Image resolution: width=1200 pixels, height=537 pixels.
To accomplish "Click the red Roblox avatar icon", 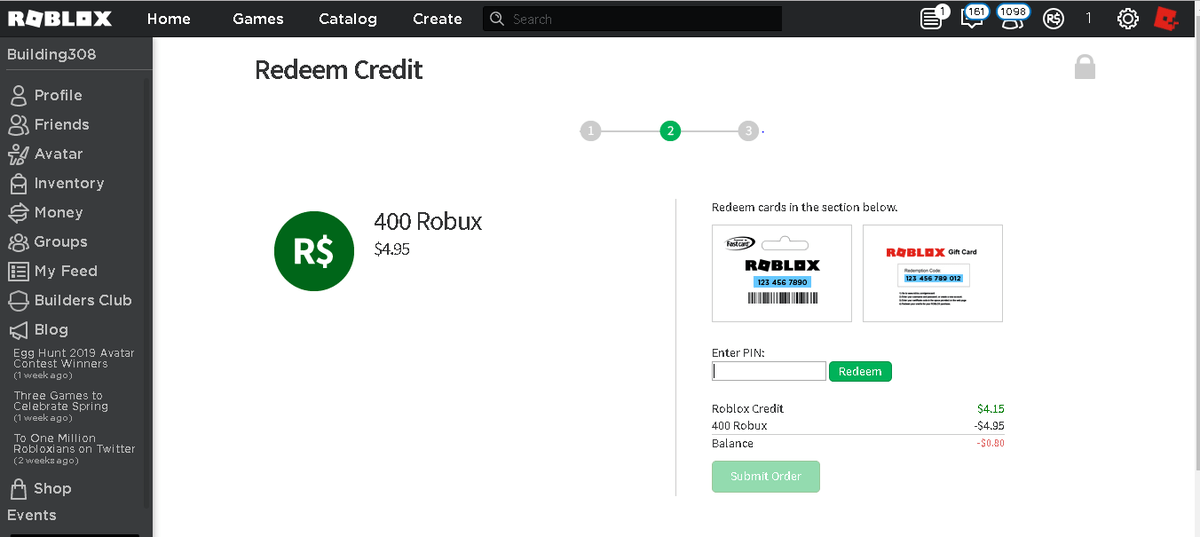I will pos(1166,18).
